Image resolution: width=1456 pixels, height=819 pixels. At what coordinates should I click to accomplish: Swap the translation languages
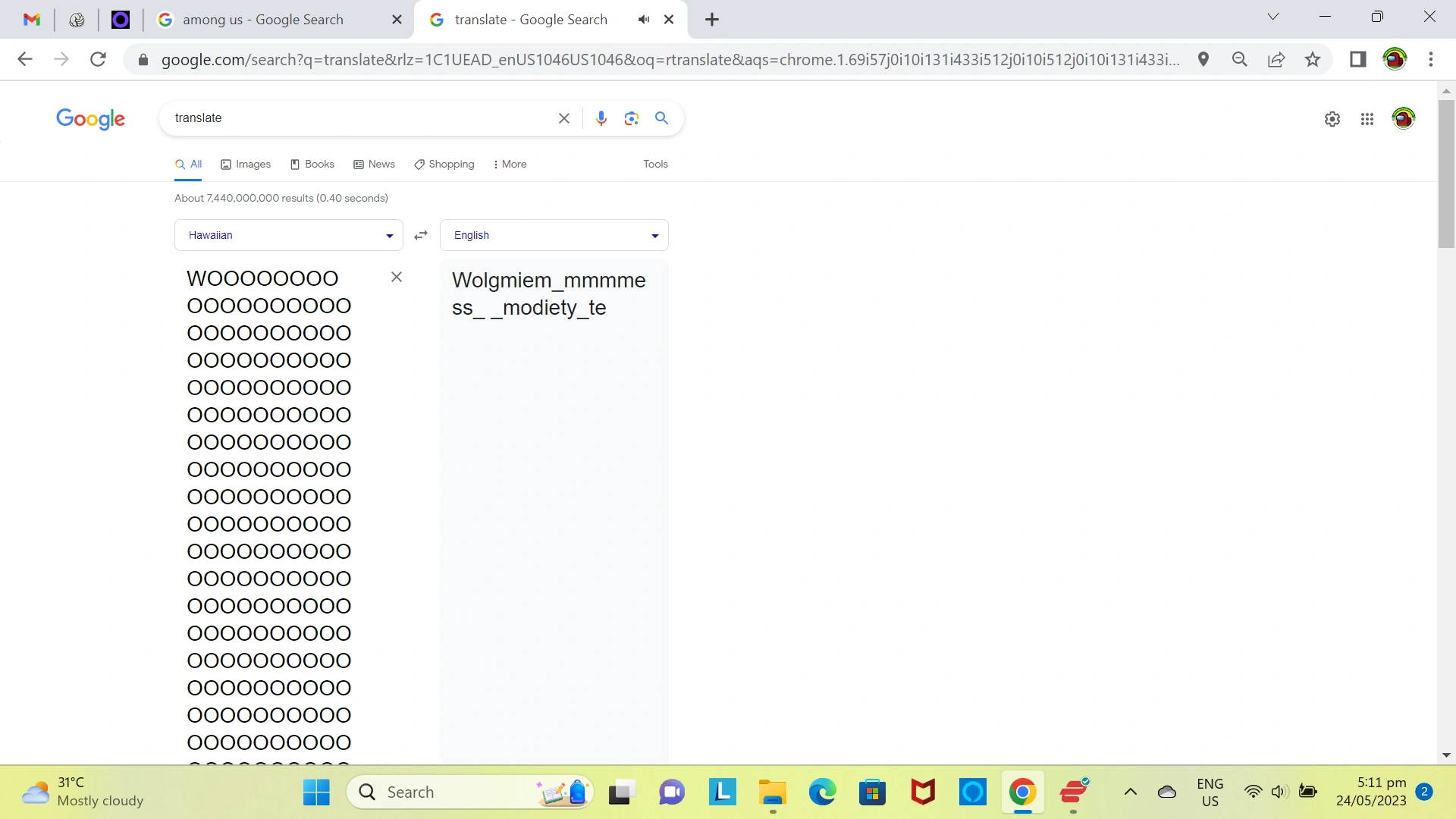[421, 236]
